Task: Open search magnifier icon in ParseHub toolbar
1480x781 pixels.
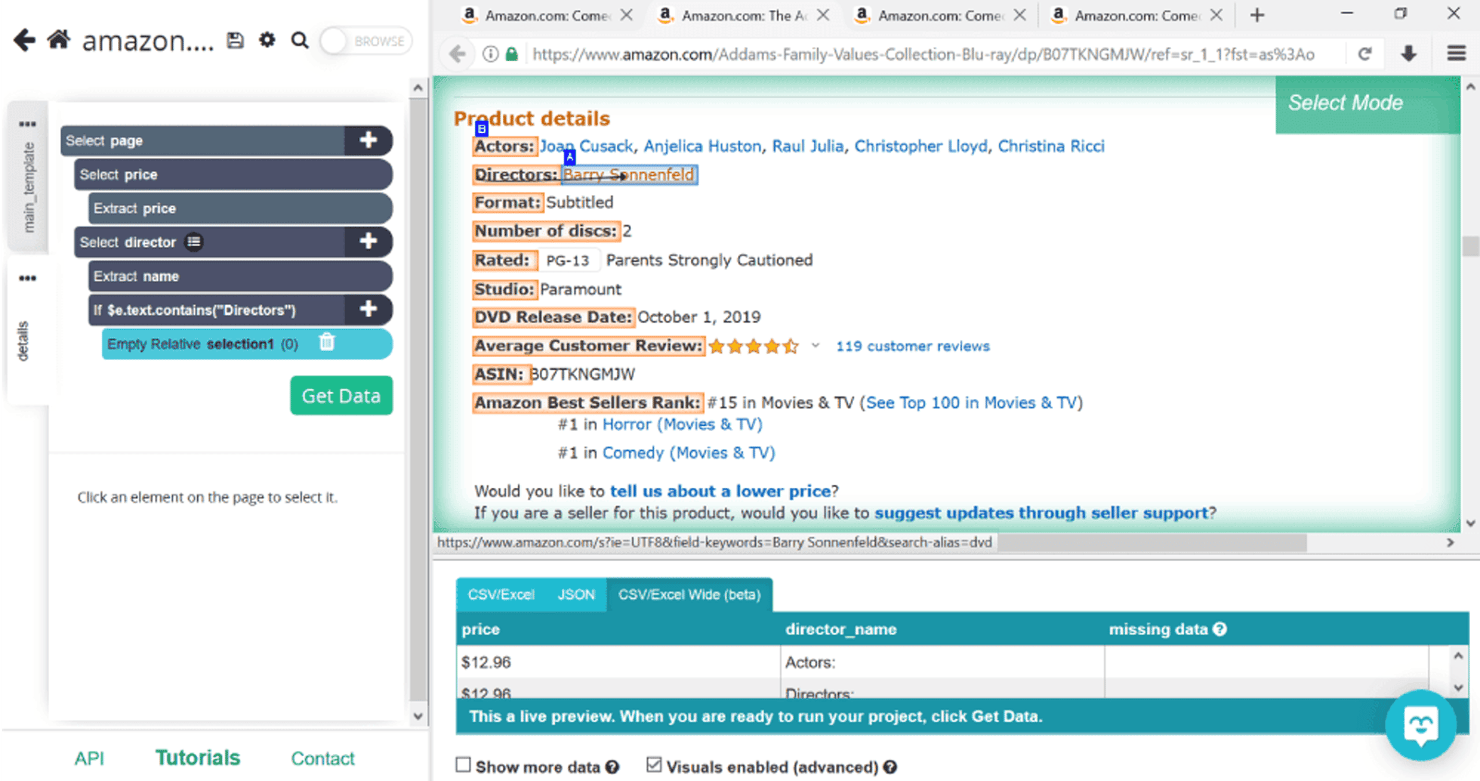Action: point(299,41)
